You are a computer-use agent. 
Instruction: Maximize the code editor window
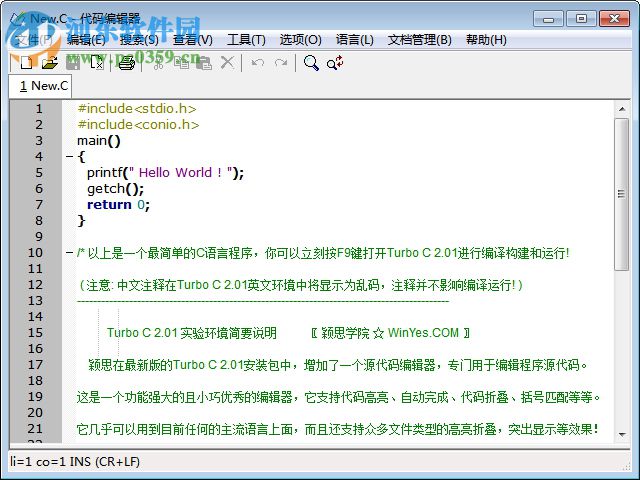pyautogui.click(x=581, y=19)
